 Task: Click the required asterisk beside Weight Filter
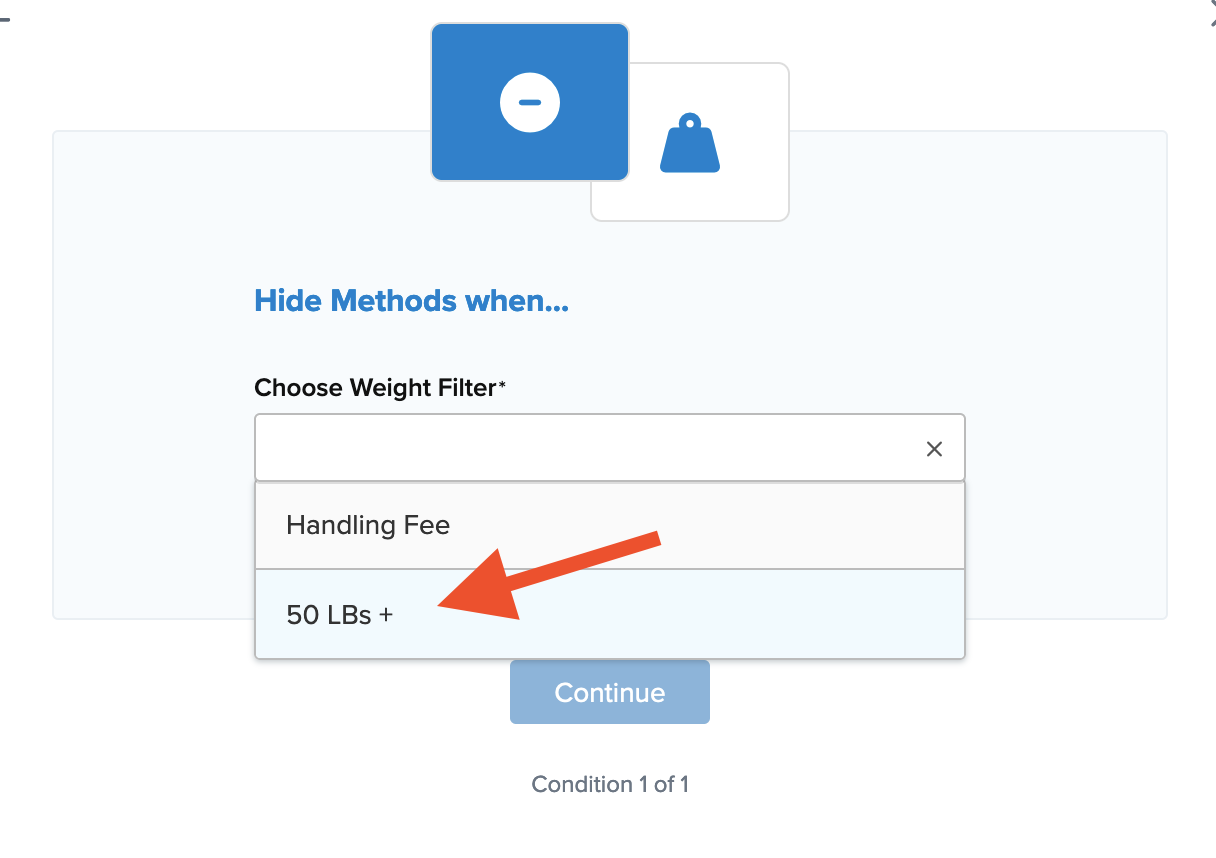(503, 385)
